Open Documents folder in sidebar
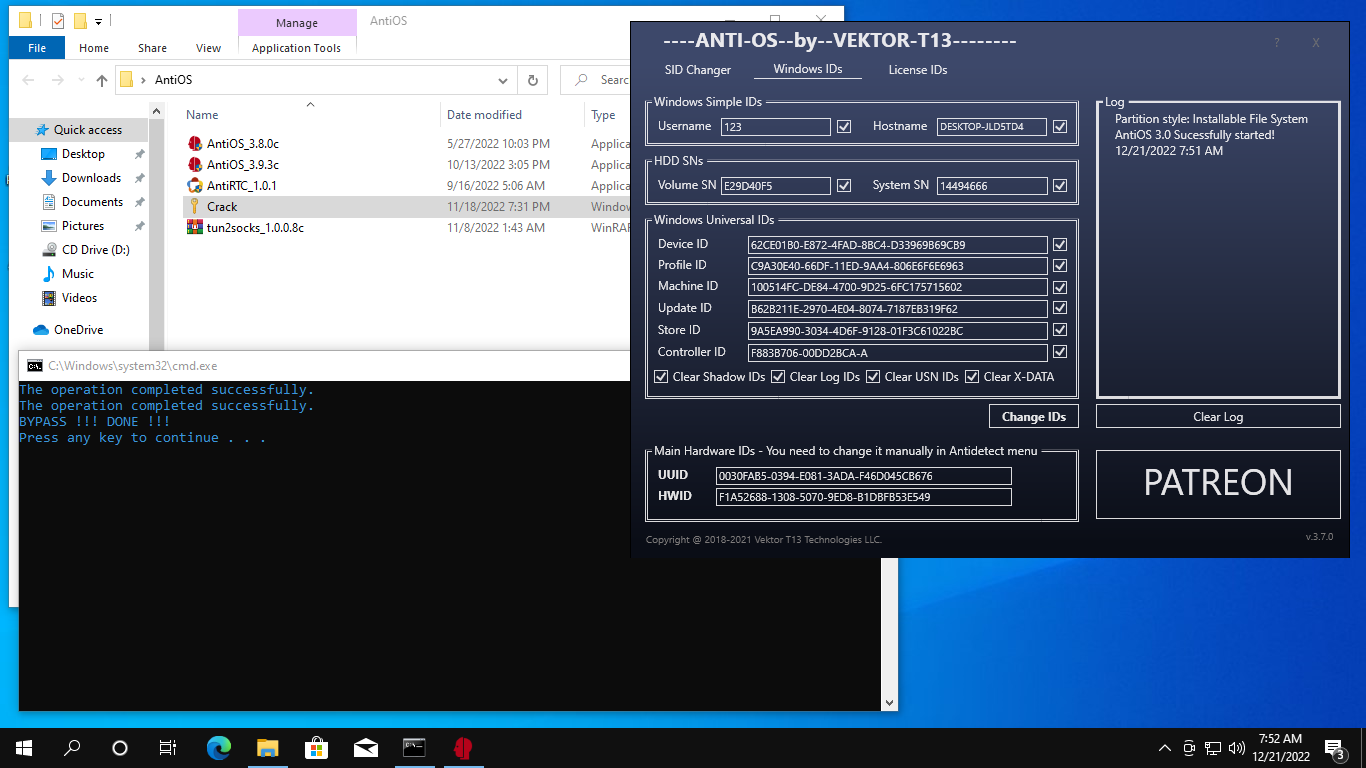1366x768 pixels. [x=92, y=202]
